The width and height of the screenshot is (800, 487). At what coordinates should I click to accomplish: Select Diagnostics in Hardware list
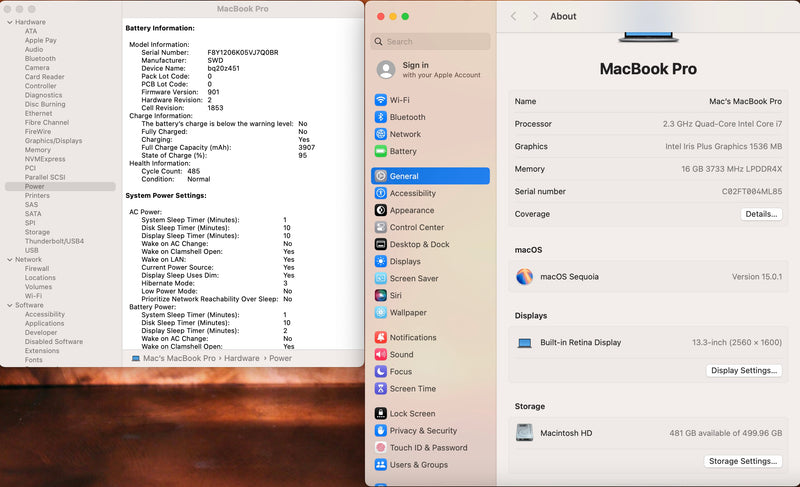[x=43, y=95]
